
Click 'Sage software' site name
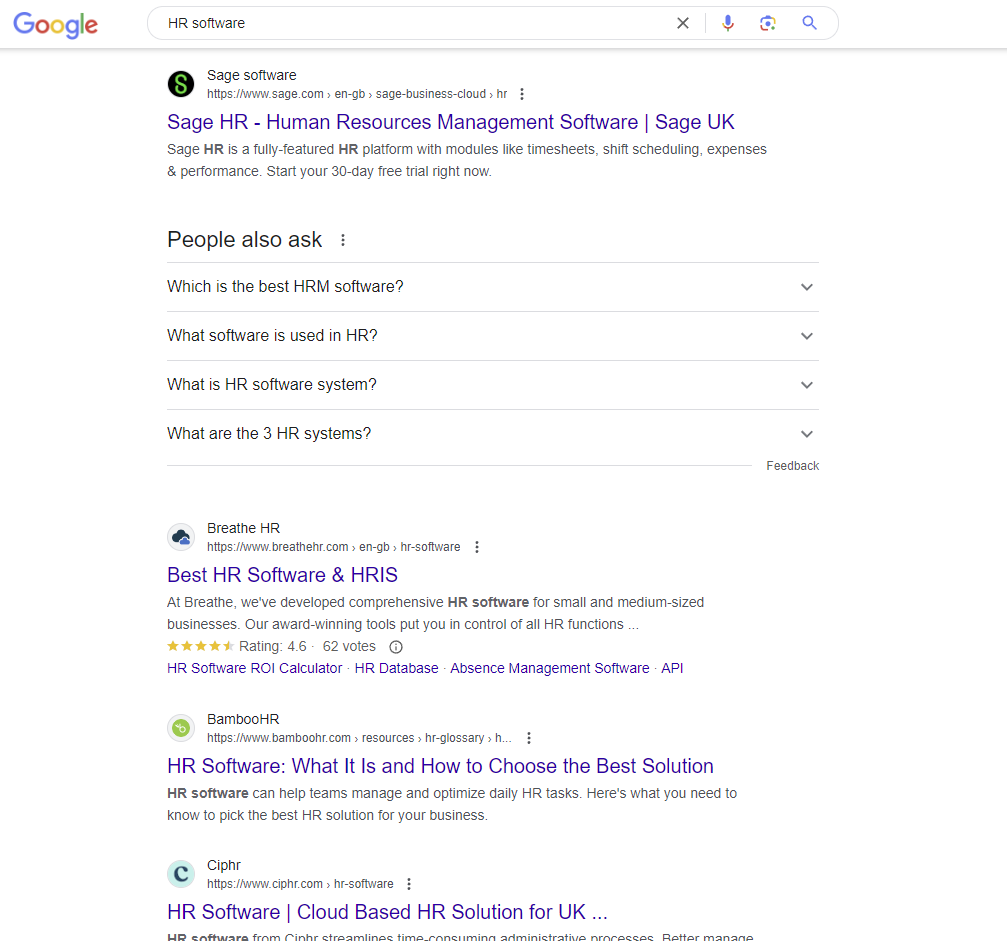[x=251, y=75]
